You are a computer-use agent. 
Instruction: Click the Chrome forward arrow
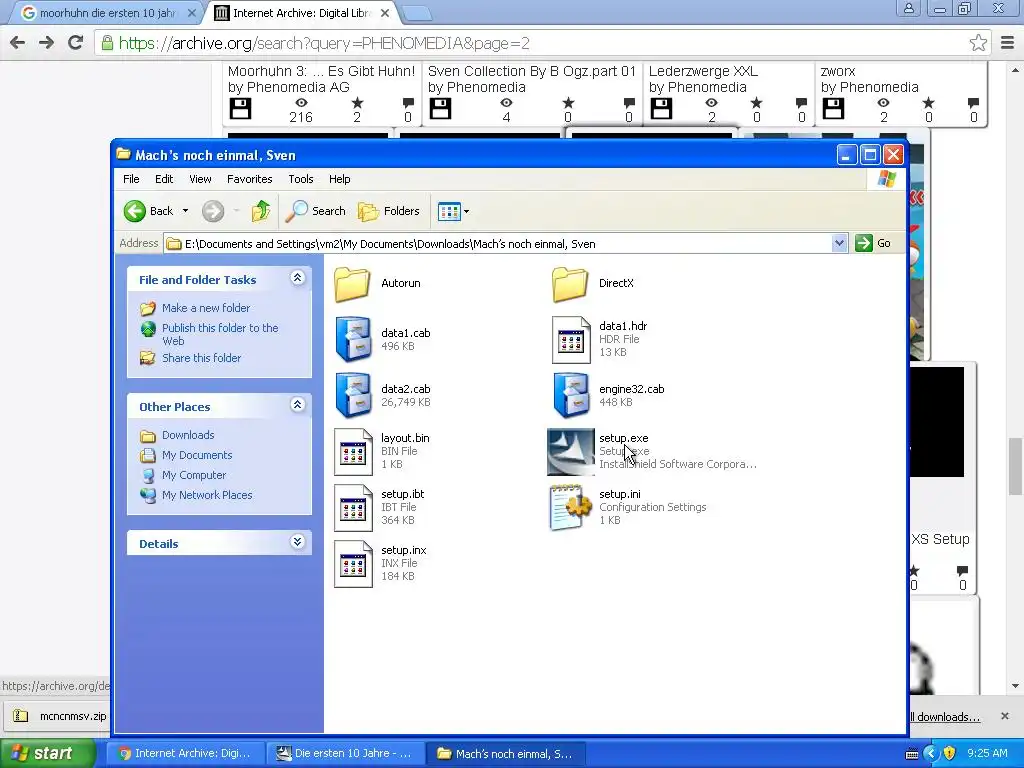pyautogui.click(x=46, y=43)
